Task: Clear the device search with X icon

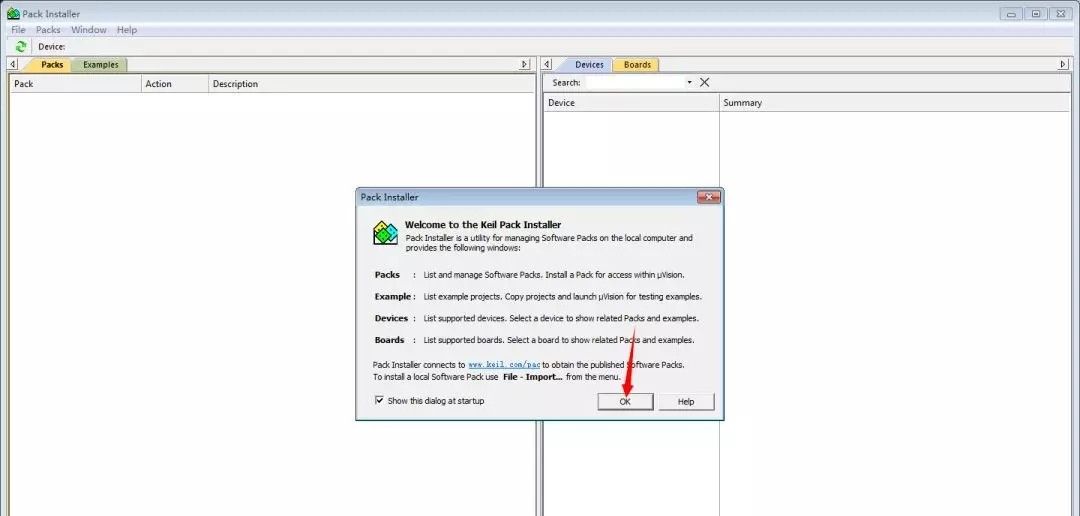Action: [x=704, y=82]
